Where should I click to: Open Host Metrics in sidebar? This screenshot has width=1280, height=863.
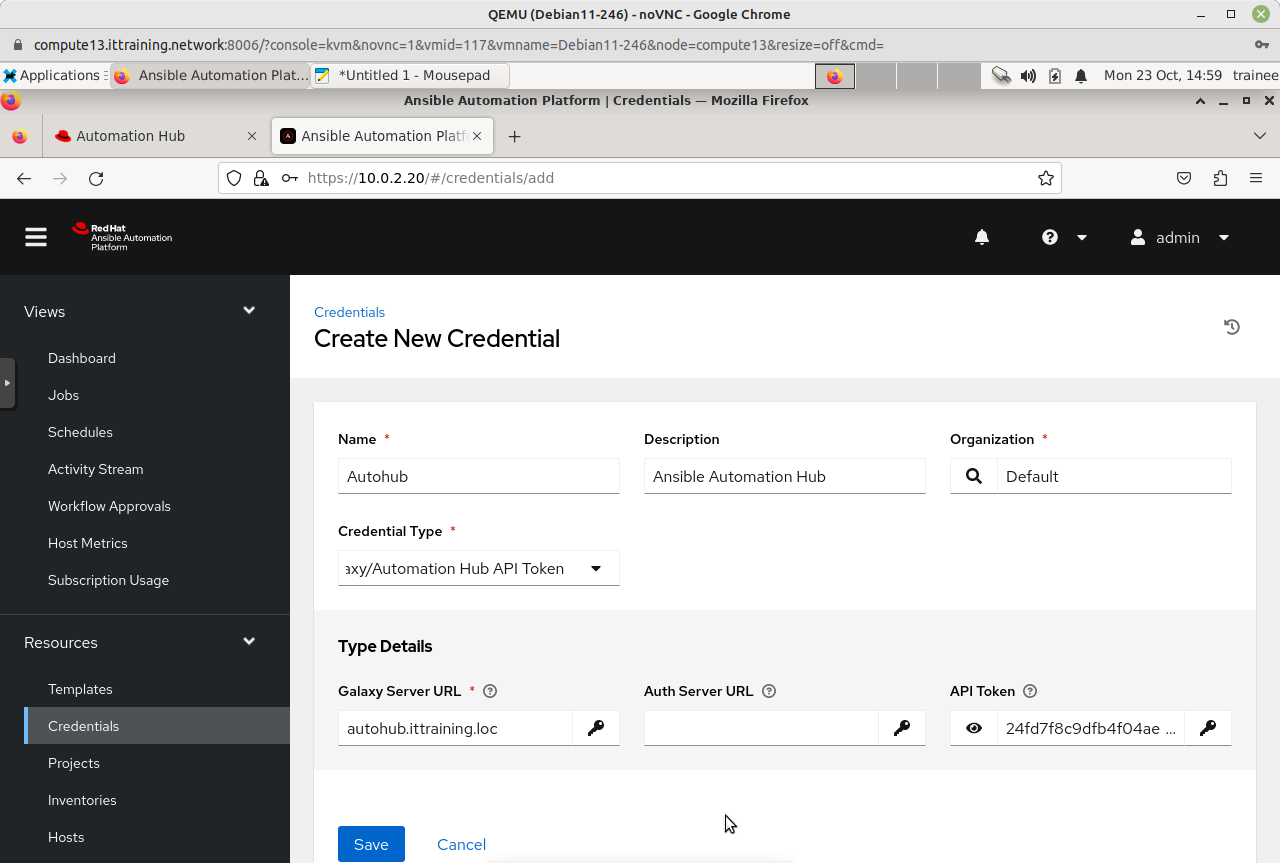pos(87,543)
